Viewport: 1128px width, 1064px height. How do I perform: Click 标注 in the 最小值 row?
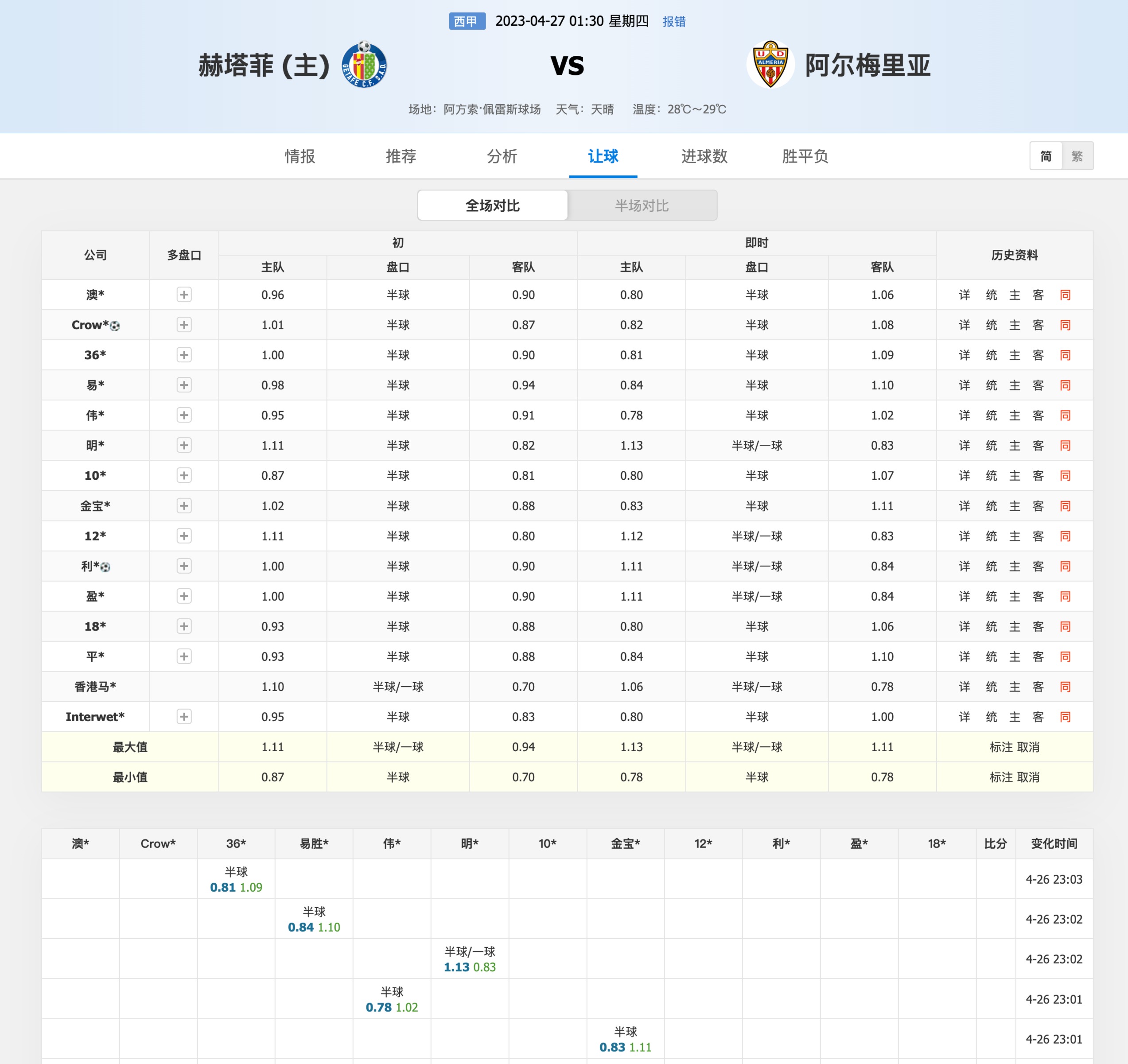coord(1001,777)
